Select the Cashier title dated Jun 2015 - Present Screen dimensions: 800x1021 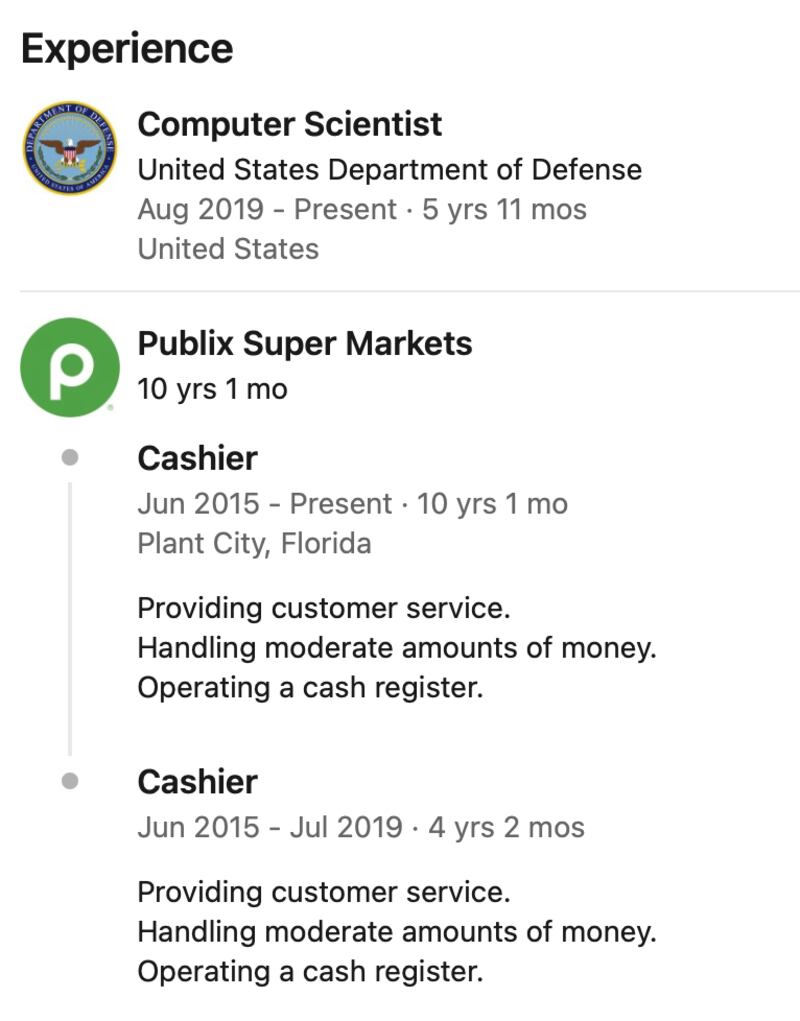197,458
